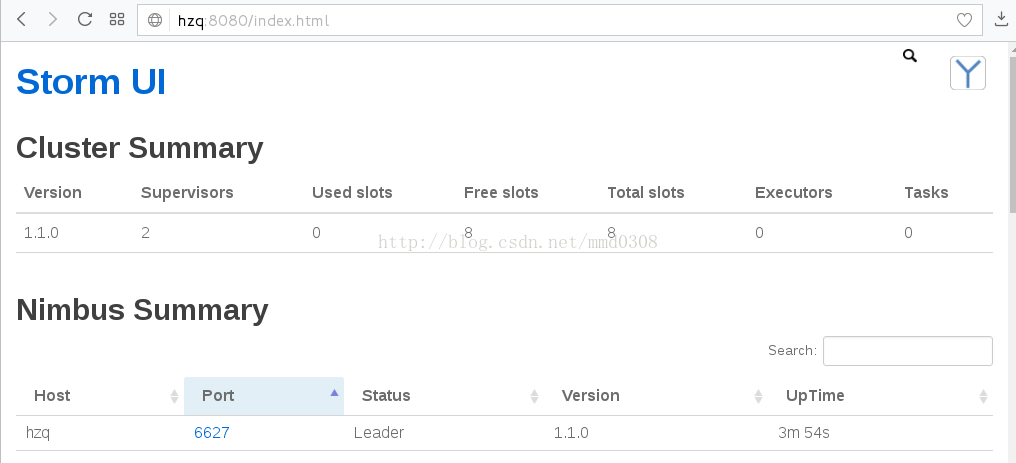Click the Storm Y logo icon
The height and width of the screenshot is (463, 1016).
pos(968,73)
